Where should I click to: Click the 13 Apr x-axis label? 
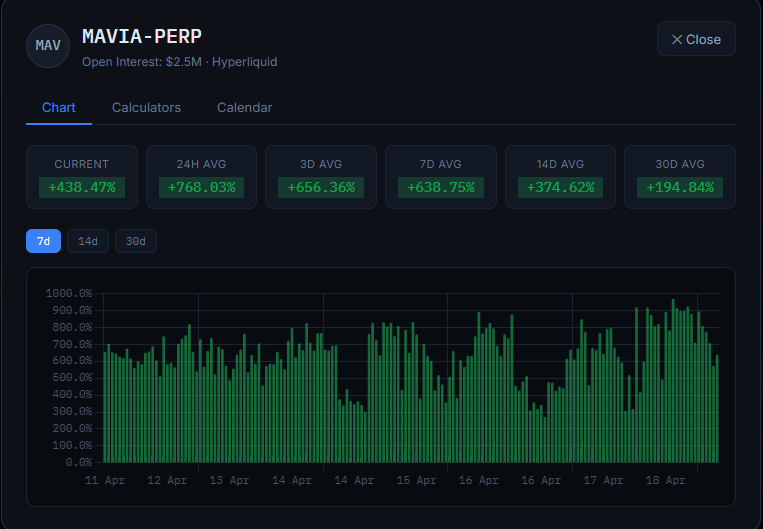[x=230, y=480]
